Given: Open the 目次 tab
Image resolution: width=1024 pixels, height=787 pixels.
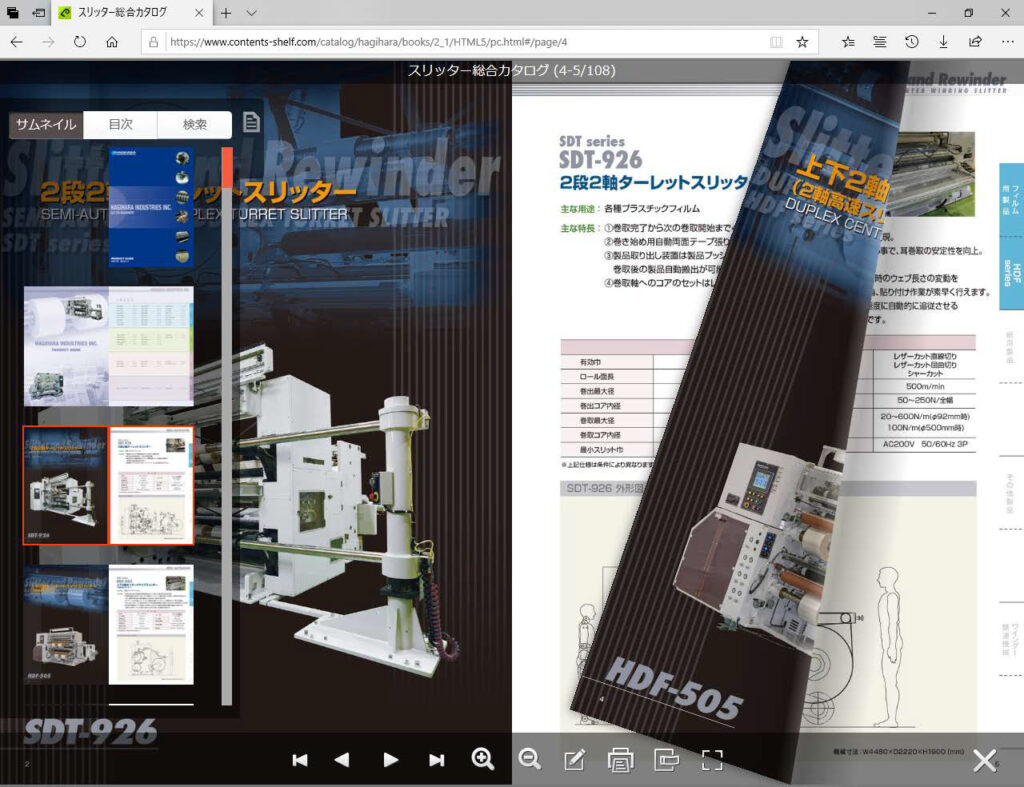Looking at the screenshot, I should [x=120, y=124].
